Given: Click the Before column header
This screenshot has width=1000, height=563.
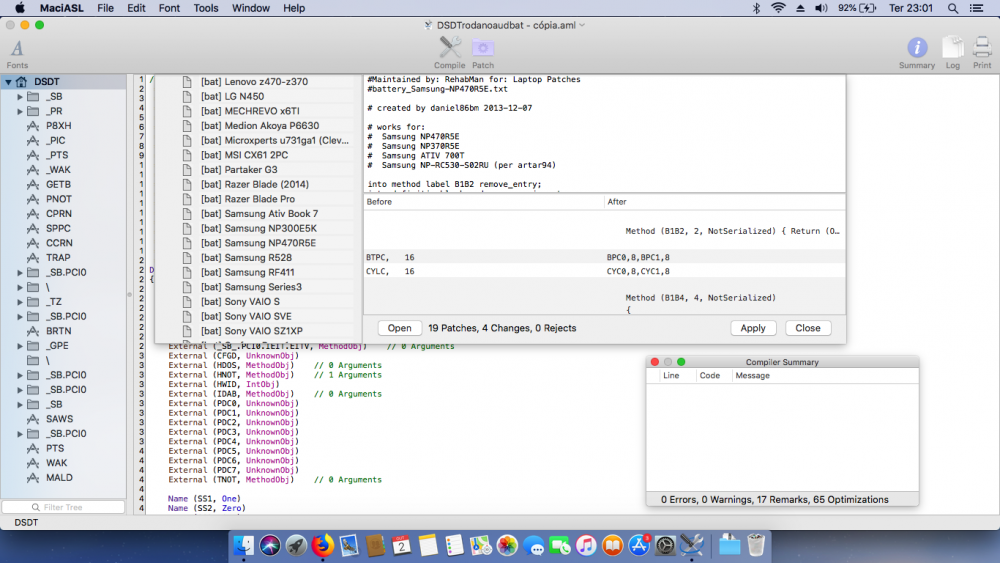Looking at the screenshot, I should click(484, 201).
